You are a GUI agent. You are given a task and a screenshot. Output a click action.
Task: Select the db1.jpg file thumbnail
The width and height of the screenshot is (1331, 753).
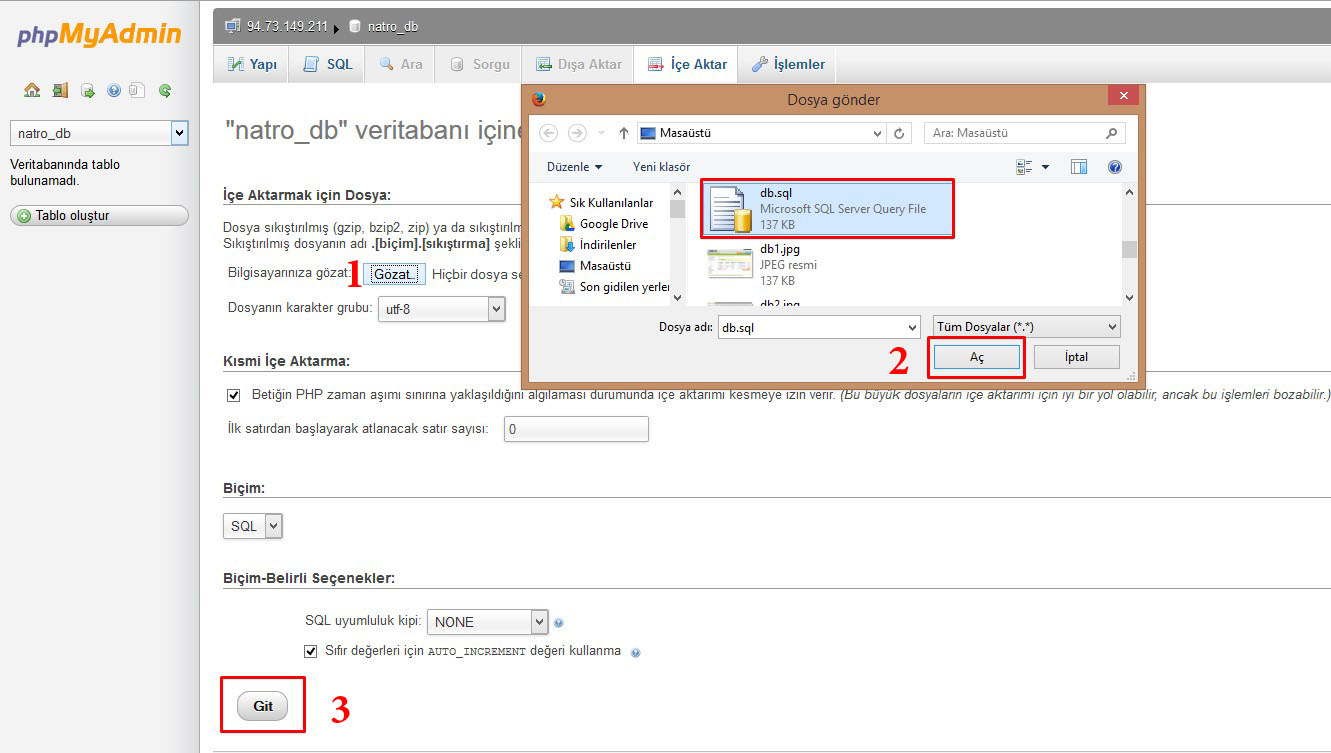(730, 265)
